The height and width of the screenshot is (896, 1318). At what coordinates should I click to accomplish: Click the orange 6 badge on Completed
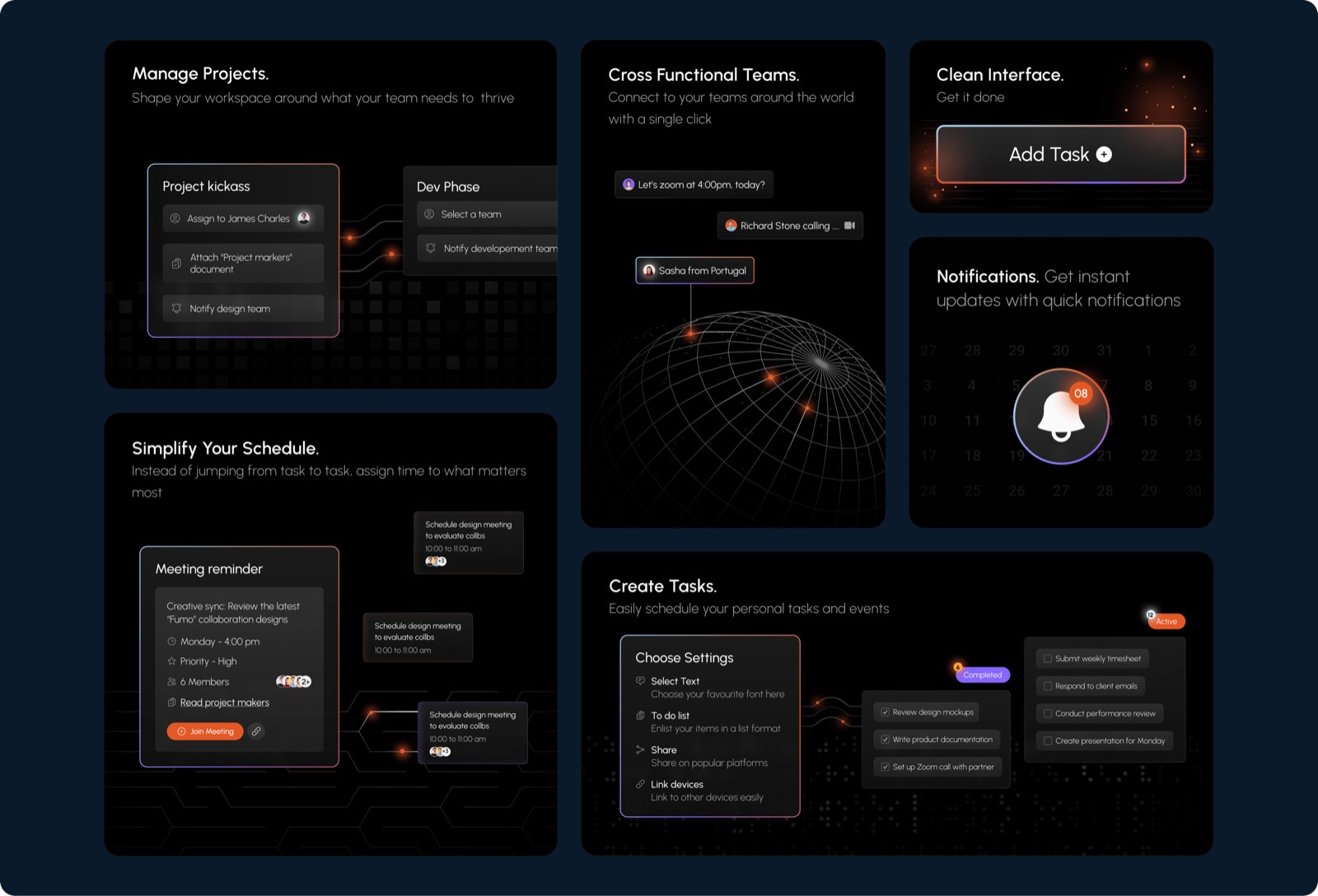957,667
